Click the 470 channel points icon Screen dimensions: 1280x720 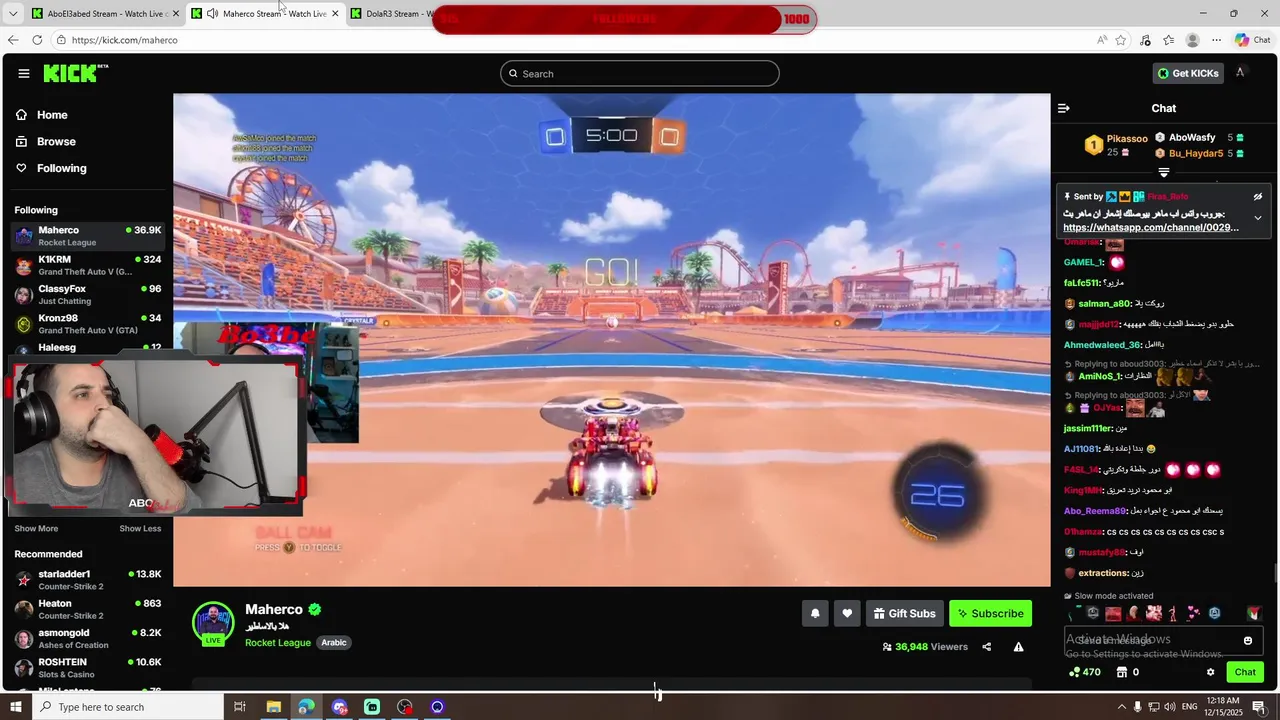[x=1074, y=672]
